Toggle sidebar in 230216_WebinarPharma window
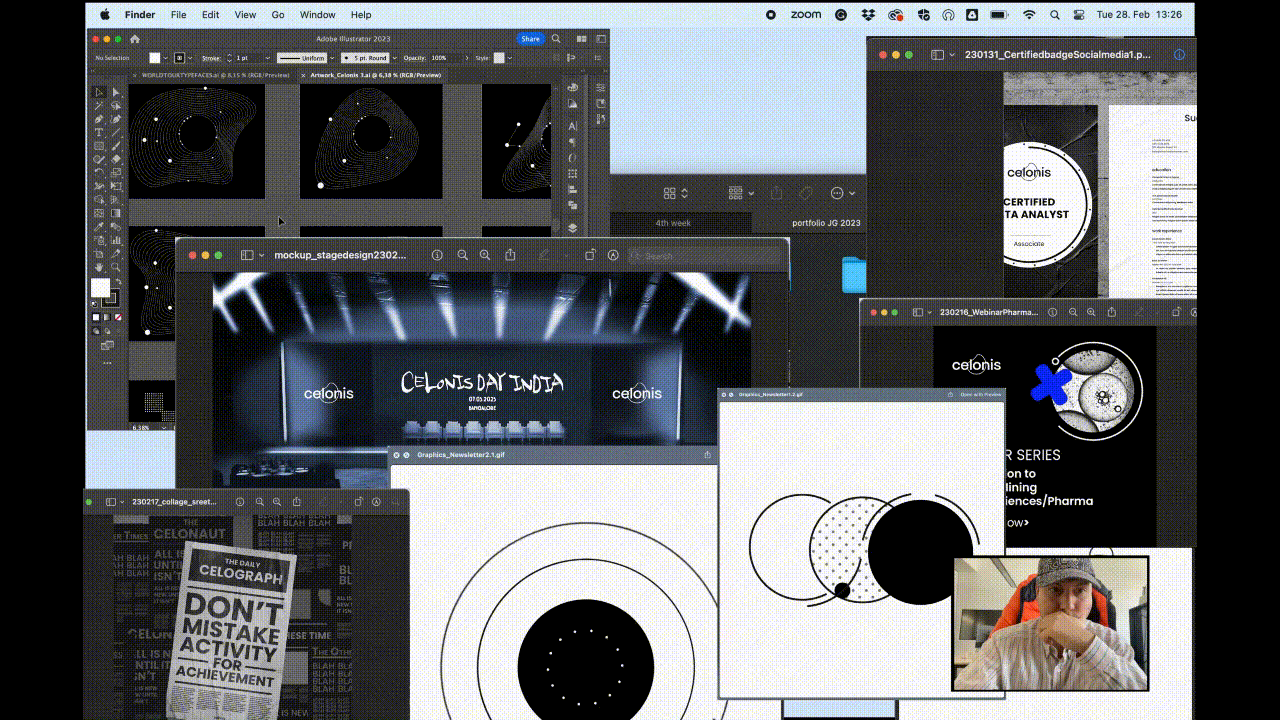 click(918, 312)
